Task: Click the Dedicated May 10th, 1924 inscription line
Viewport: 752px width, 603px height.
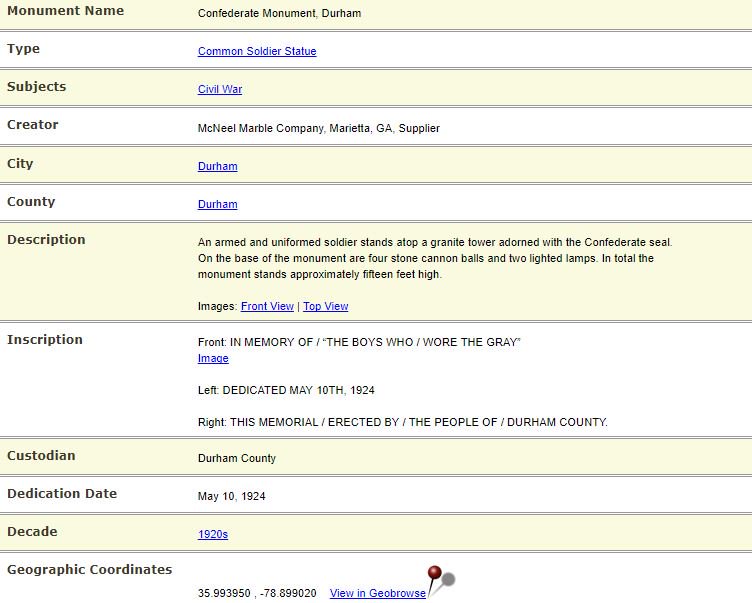Action: click(x=286, y=390)
